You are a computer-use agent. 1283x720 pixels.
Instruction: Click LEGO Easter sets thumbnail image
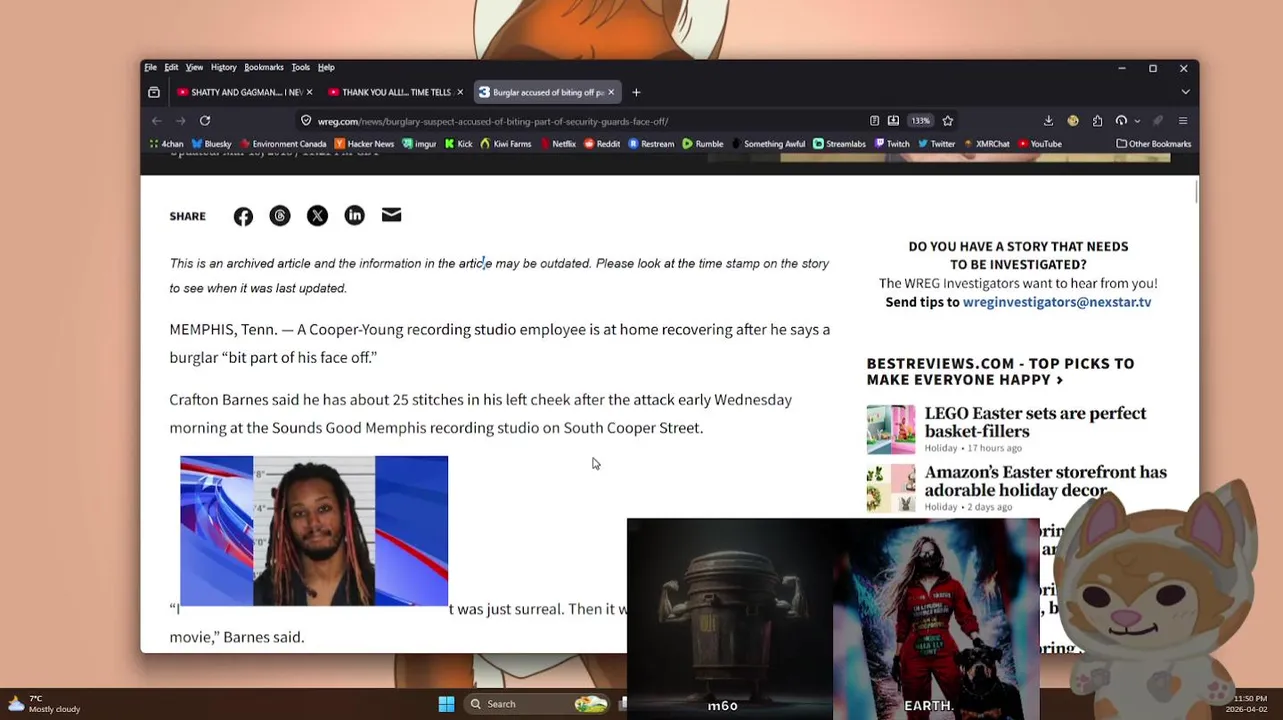click(x=891, y=429)
